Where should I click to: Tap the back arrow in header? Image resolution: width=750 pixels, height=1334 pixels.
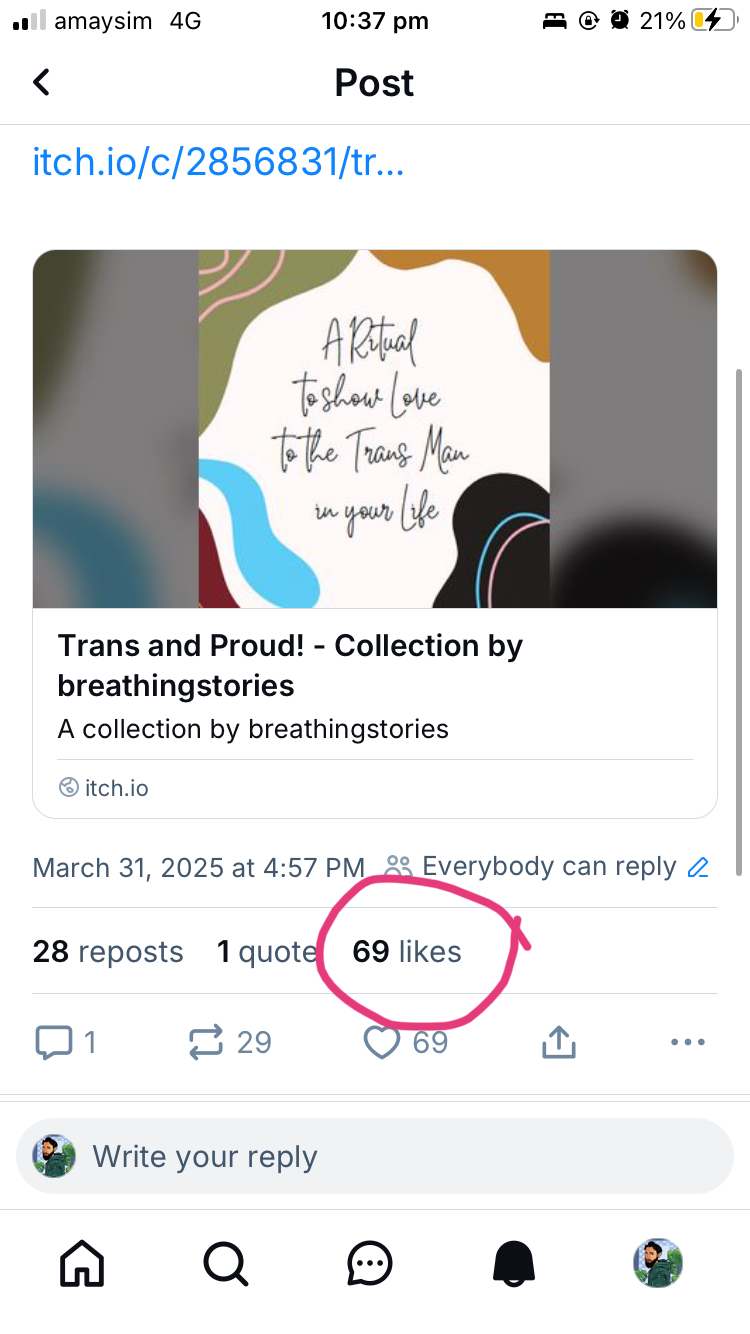coord(41,82)
